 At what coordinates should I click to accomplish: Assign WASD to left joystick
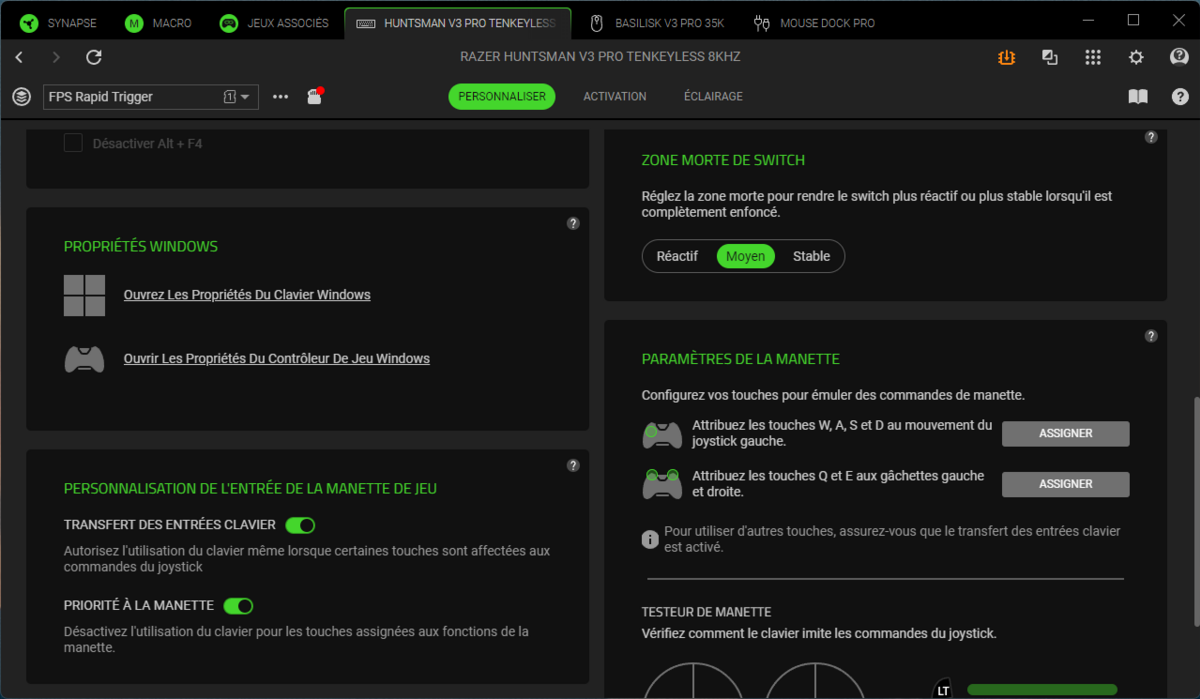[x=1066, y=434]
